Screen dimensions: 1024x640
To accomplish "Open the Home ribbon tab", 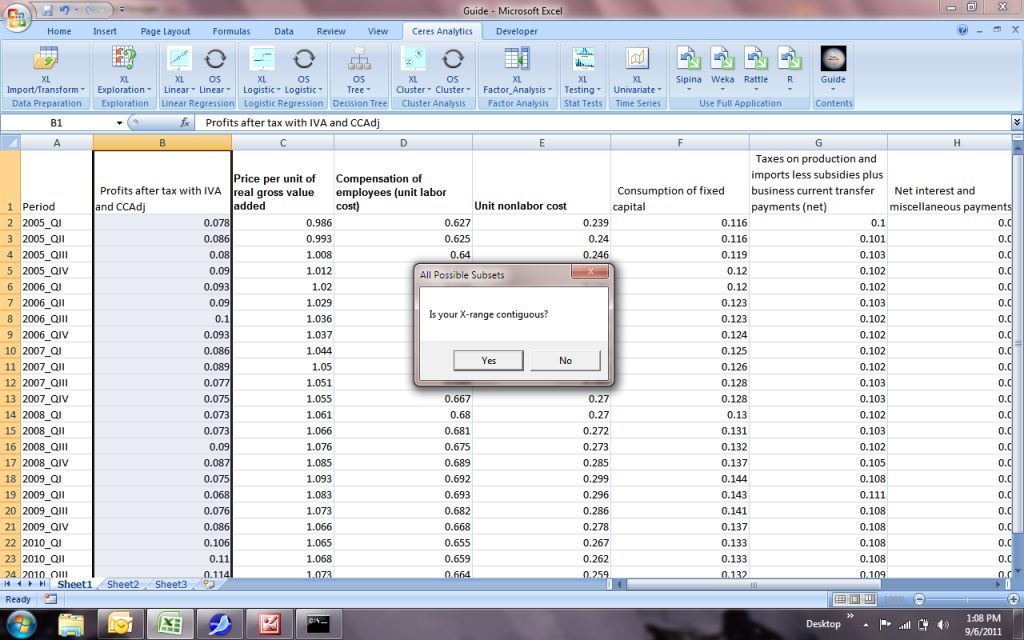I will click(x=59, y=31).
